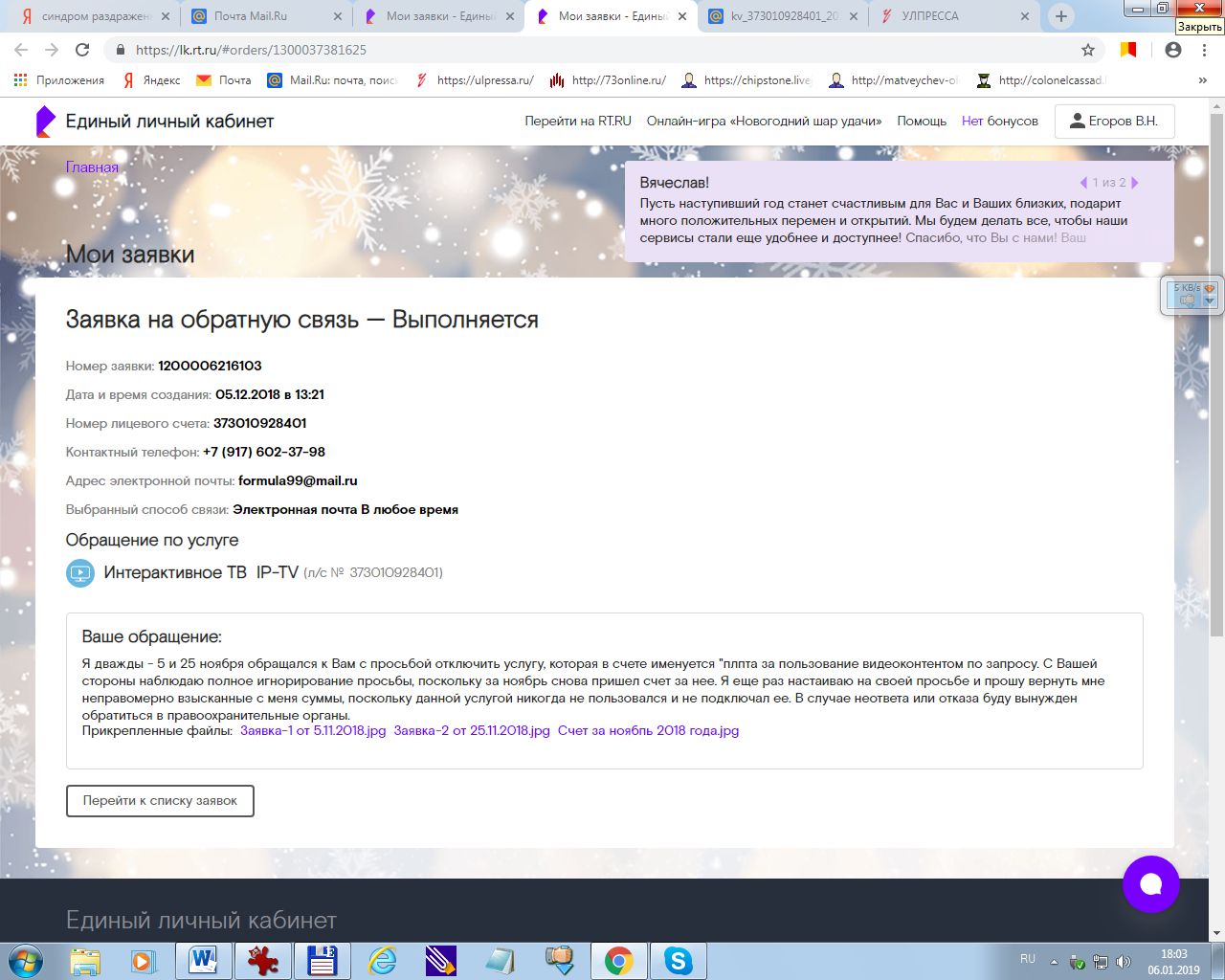Click the Интерактивное ТВ service icon
Screen dimensions: 1225x980
click(x=80, y=573)
